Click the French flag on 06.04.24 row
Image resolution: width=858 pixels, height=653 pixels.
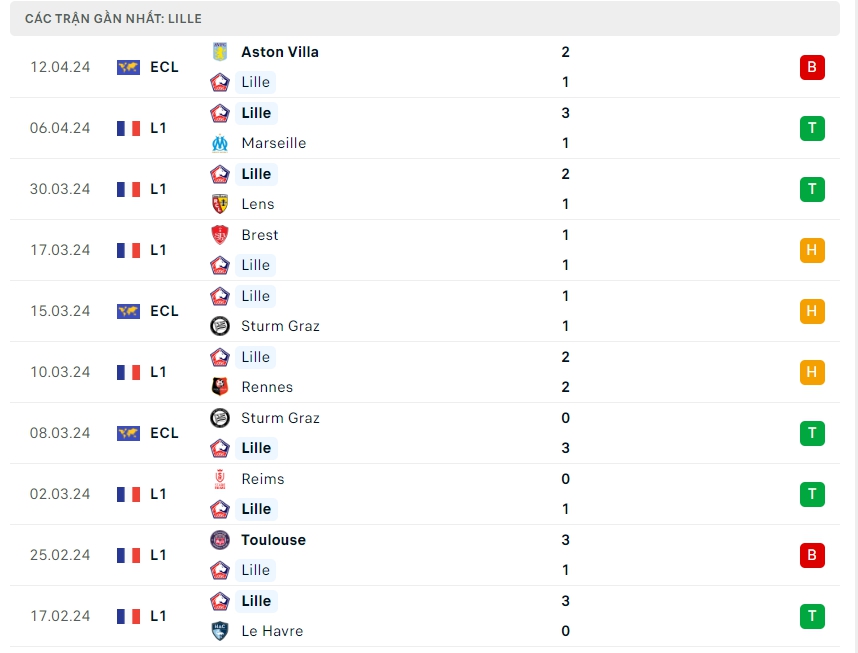point(128,128)
